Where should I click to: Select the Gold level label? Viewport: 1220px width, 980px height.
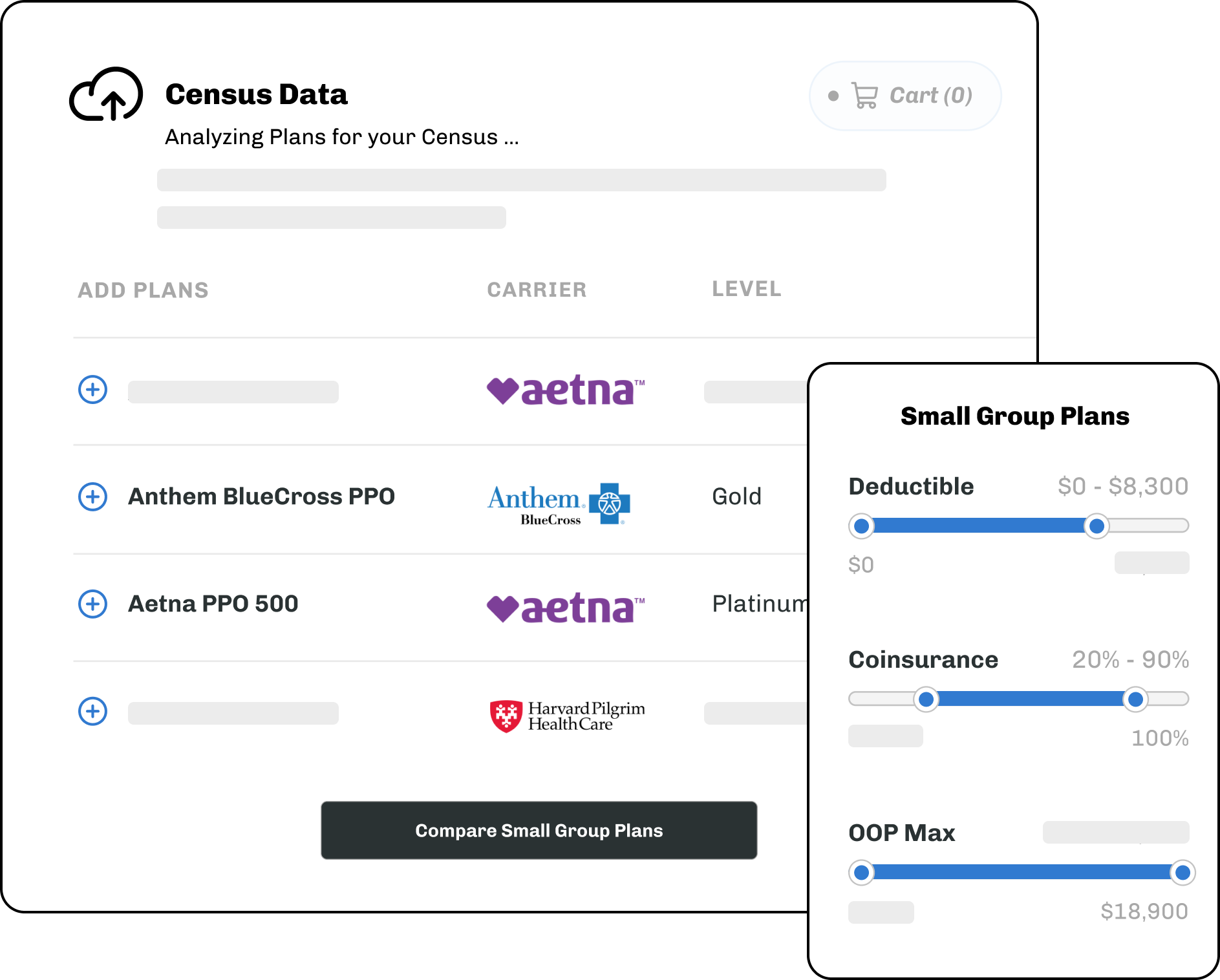(x=736, y=496)
